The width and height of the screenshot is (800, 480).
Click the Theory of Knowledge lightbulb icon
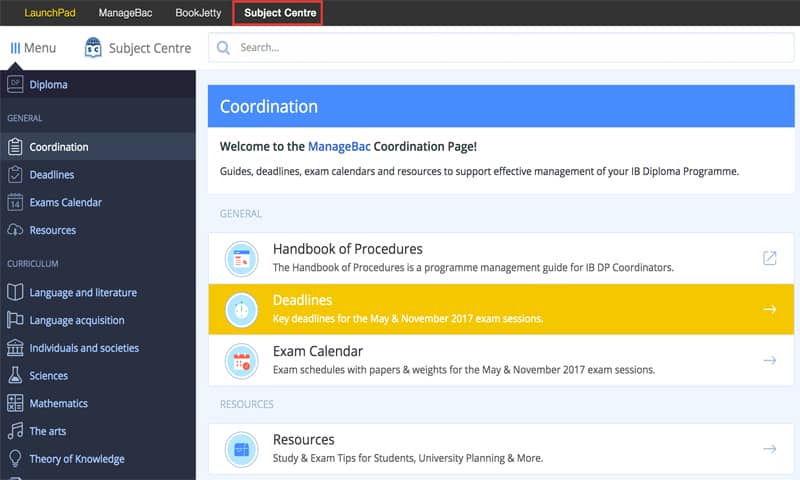(15, 458)
